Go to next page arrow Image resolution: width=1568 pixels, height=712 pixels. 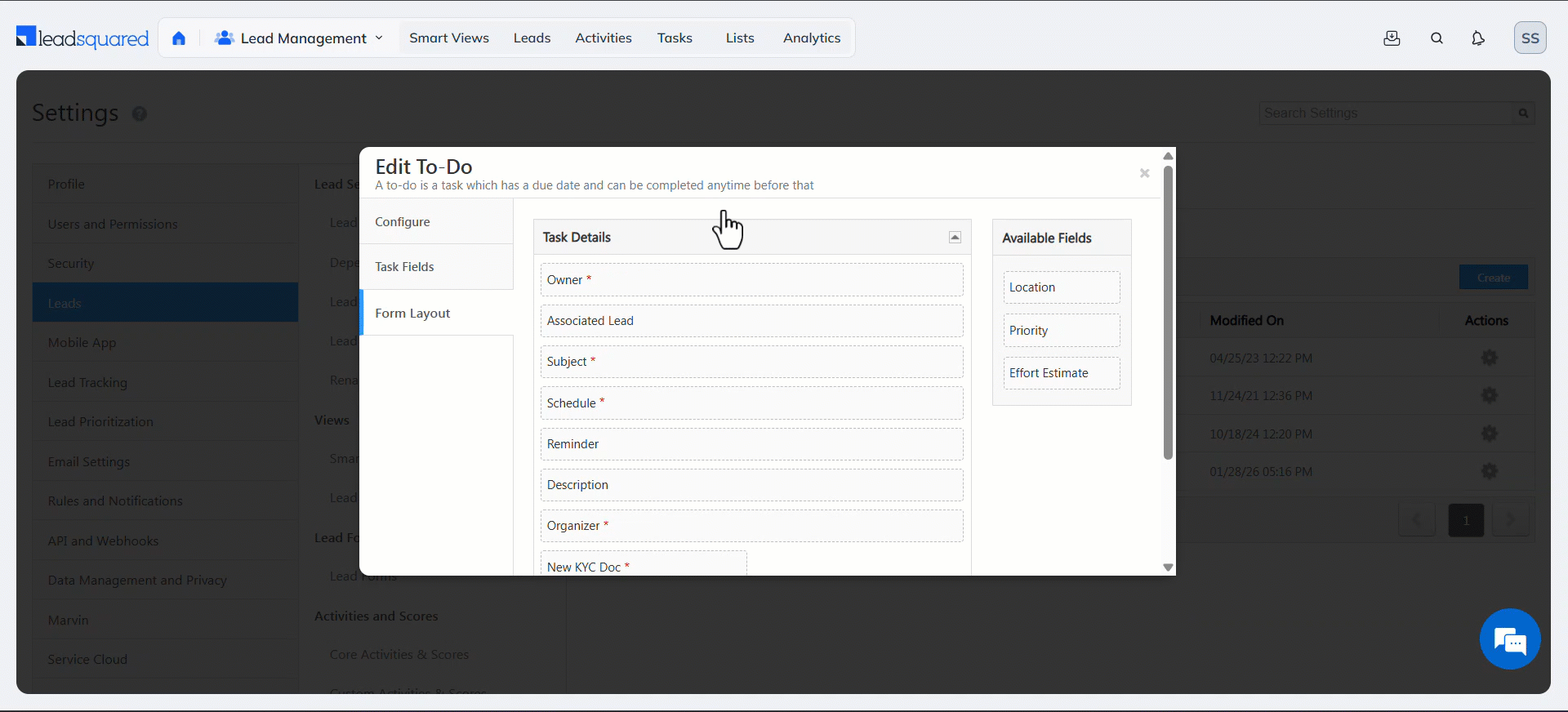(1511, 520)
